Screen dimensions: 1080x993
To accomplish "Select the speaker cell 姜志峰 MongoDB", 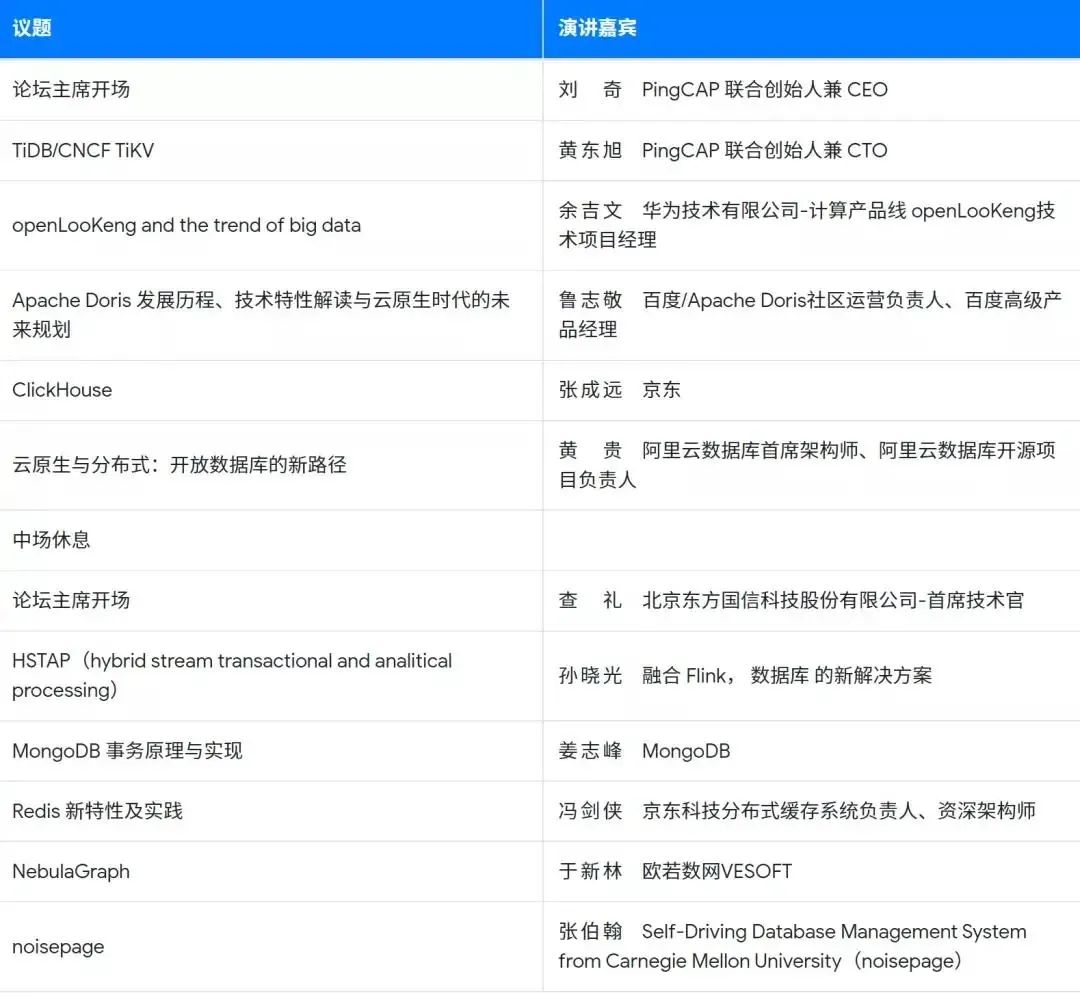I will tap(811, 751).
